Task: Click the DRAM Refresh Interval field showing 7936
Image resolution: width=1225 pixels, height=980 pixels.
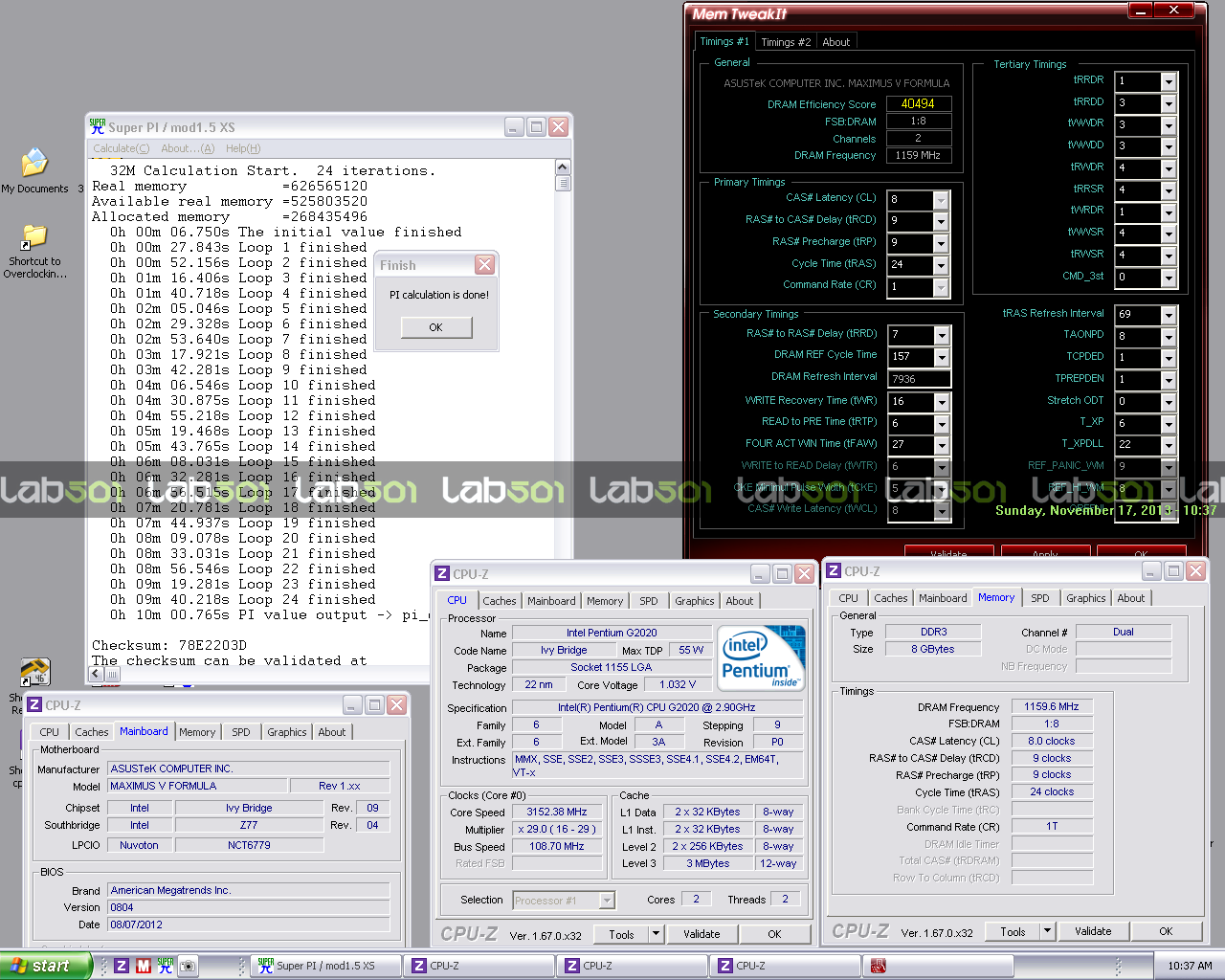Action: click(x=919, y=379)
